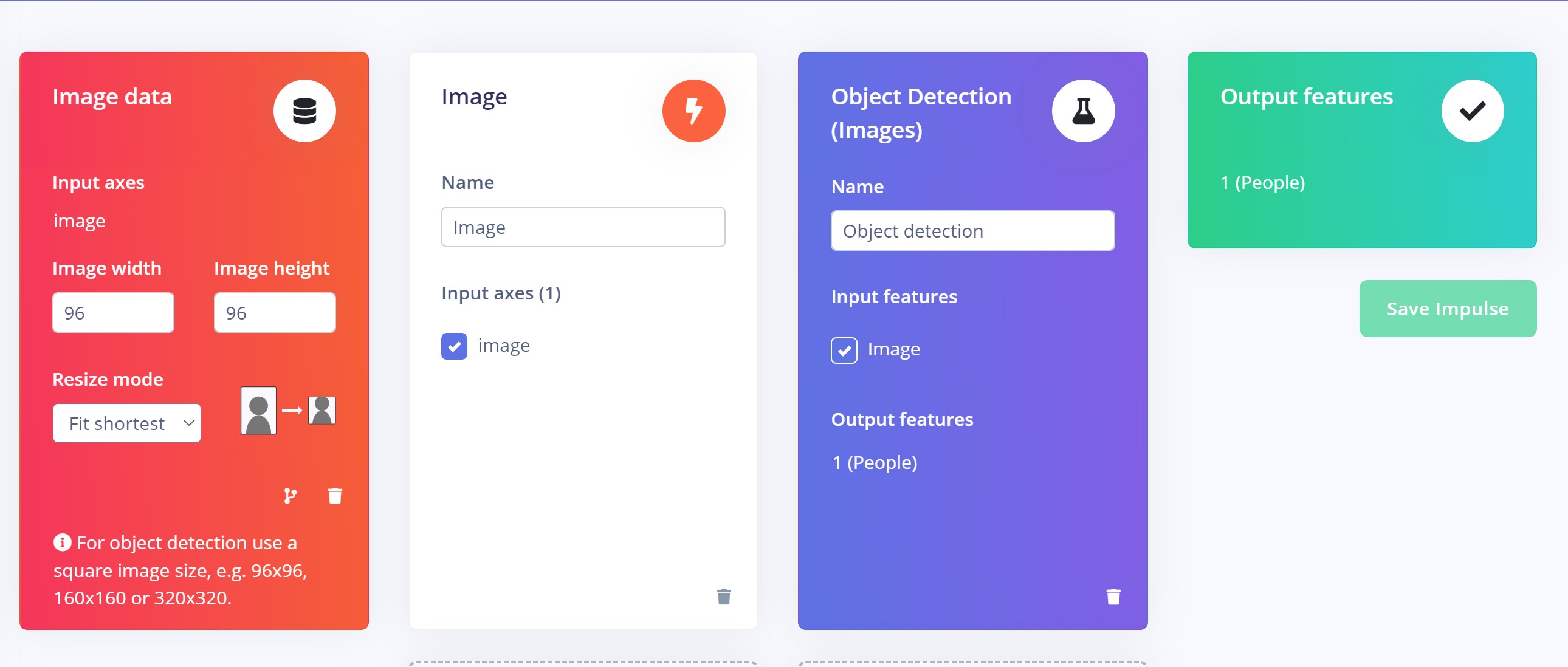The height and width of the screenshot is (667, 1568).
Task: Focus the Object detection Name field
Action: coord(972,231)
